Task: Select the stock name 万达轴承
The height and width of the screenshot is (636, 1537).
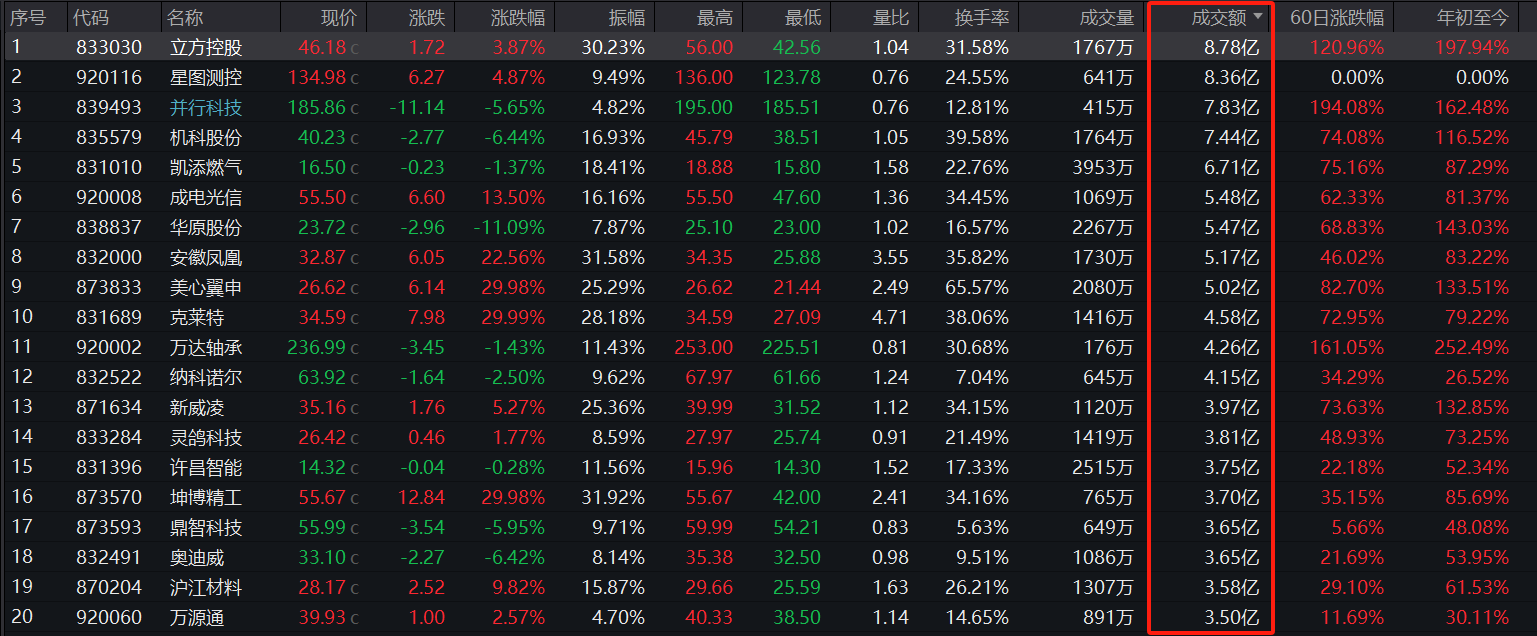Action: pyautogui.click(x=206, y=347)
